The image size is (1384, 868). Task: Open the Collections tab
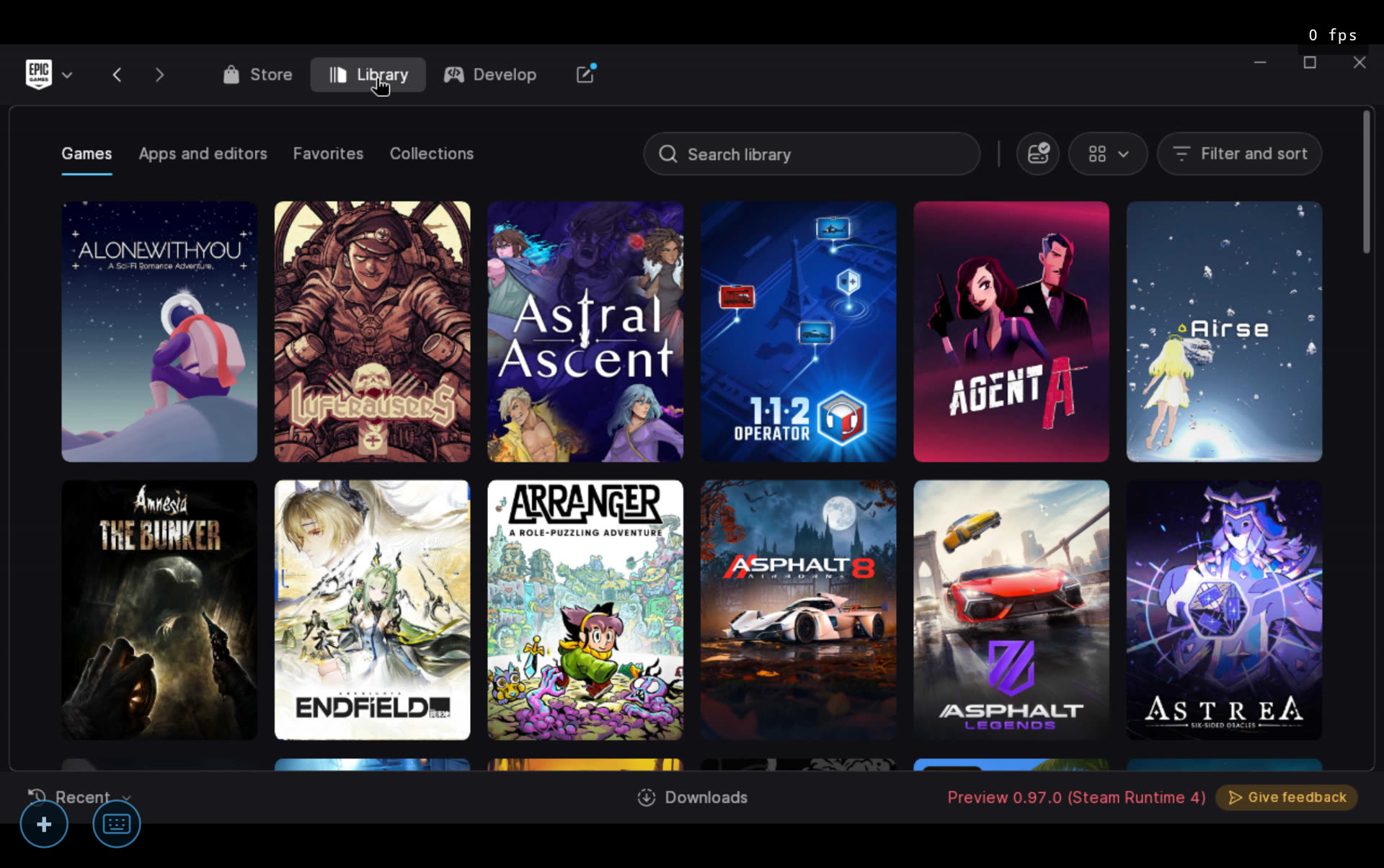(x=432, y=154)
